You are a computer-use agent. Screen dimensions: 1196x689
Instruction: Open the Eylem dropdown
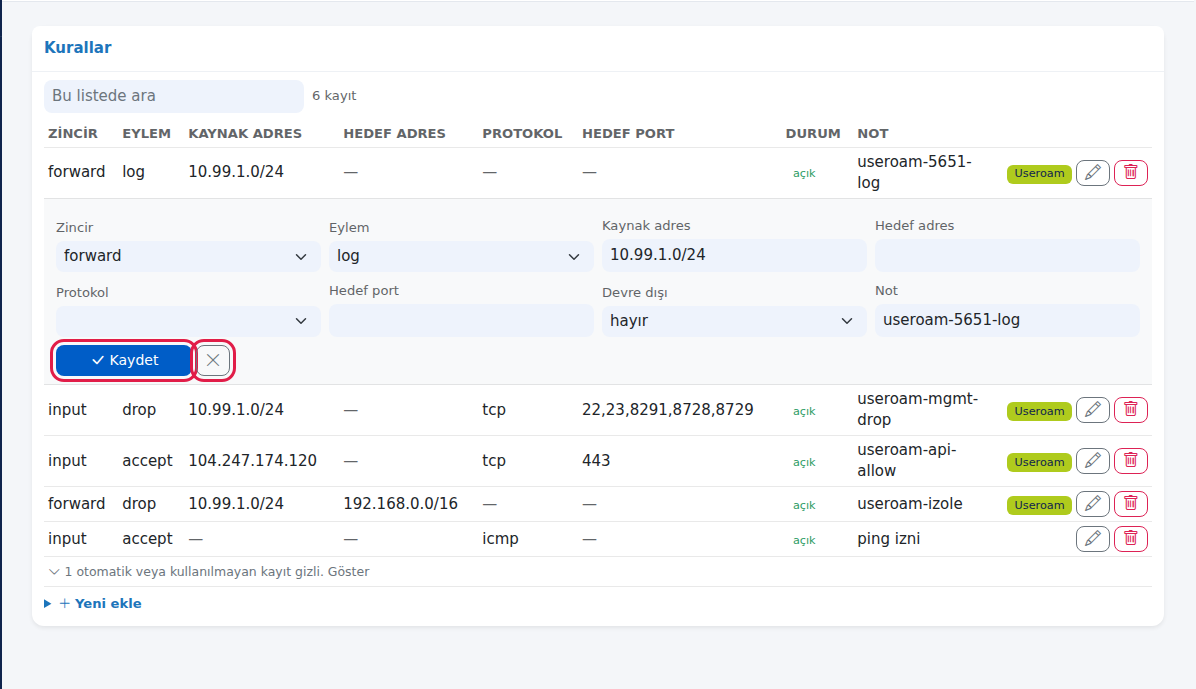pyautogui.click(x=461, y=256)
